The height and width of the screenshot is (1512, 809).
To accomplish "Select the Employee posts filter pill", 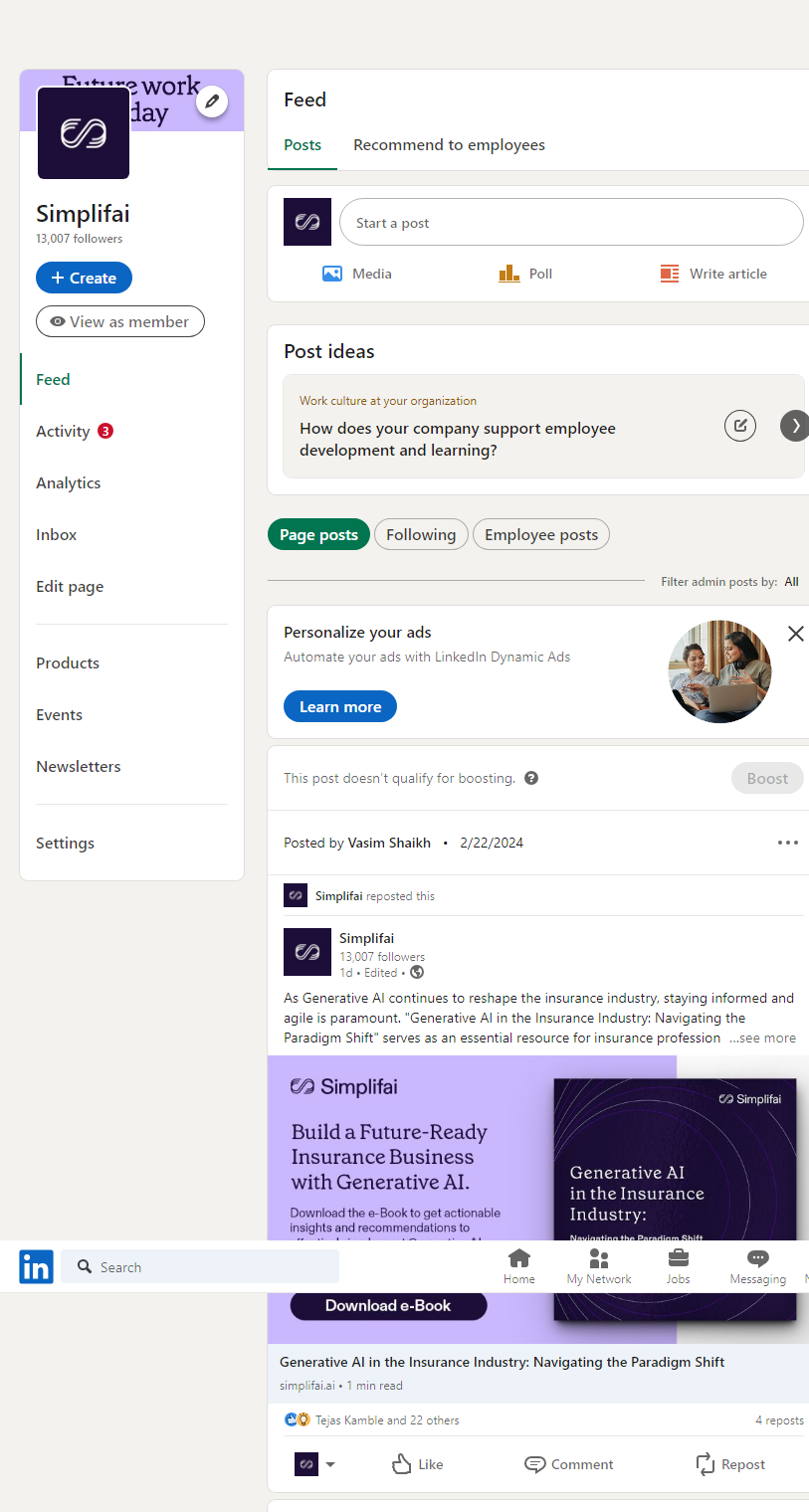I will click(x=541, y=534).
